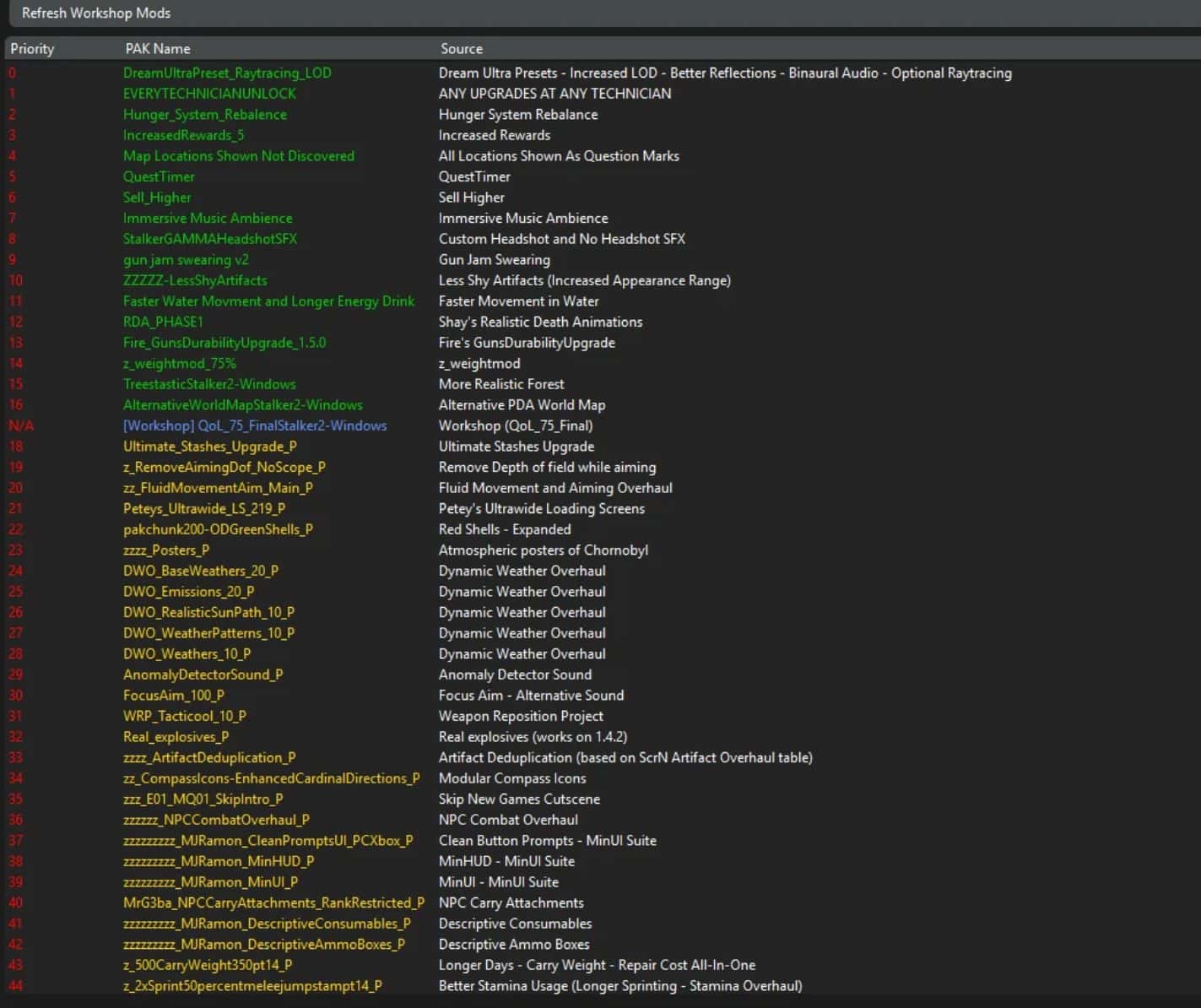1201x1008 pixels.
Task: Click the Source column header
Action: [x=461, y=49]
